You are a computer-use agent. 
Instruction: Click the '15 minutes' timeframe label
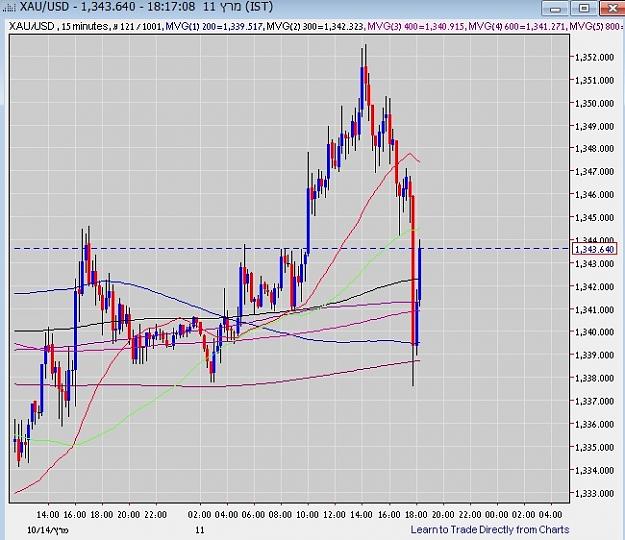coord(85,26)
